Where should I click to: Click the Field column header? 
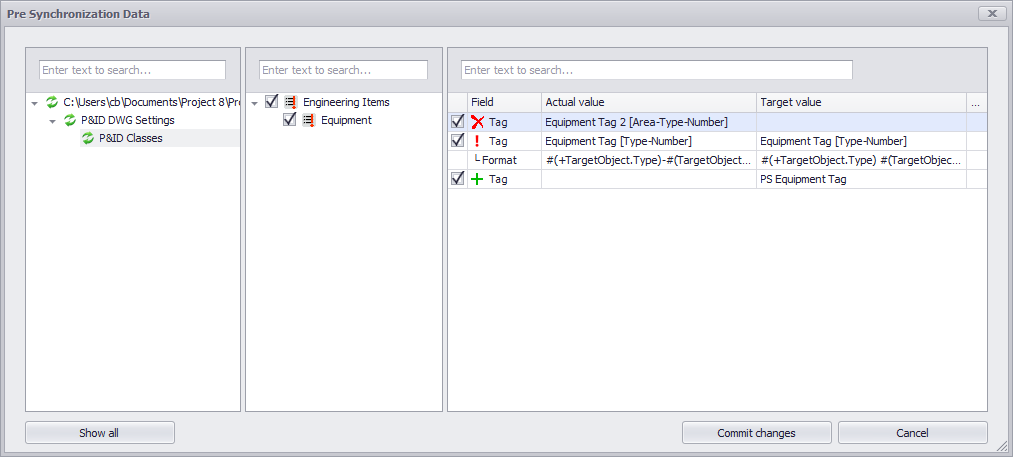pos(505,102)
